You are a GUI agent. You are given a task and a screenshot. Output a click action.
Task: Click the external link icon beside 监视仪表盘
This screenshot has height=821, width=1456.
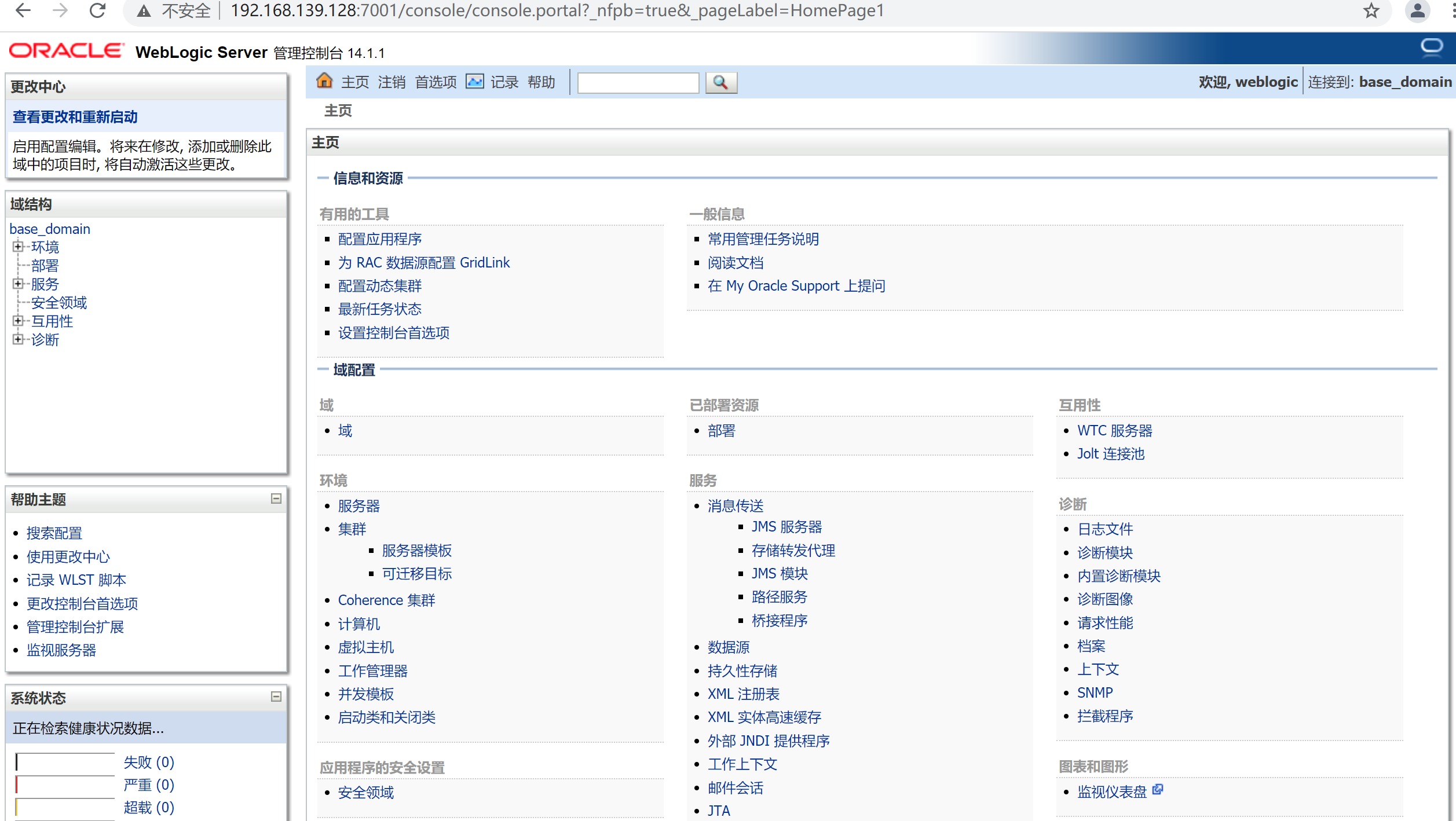click(1157, 790)
